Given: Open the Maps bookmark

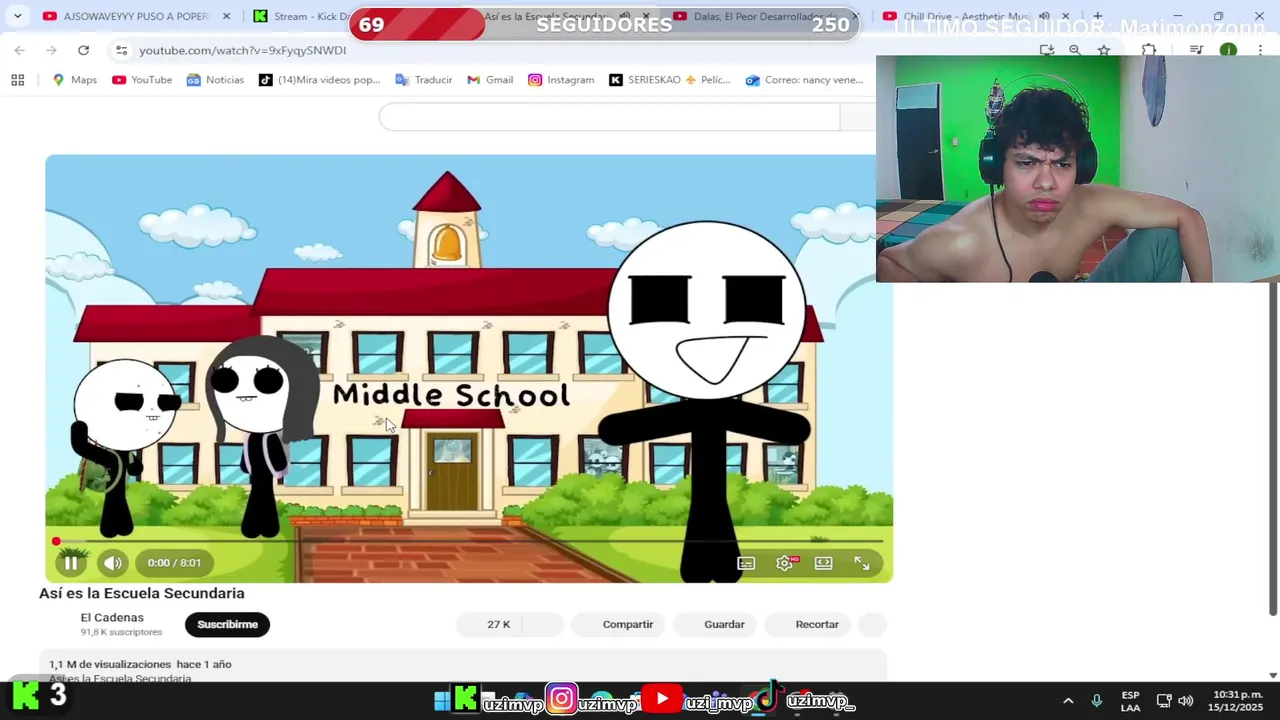Looking at the screenshot, I should pyautogui.click(x=75, y=80).
